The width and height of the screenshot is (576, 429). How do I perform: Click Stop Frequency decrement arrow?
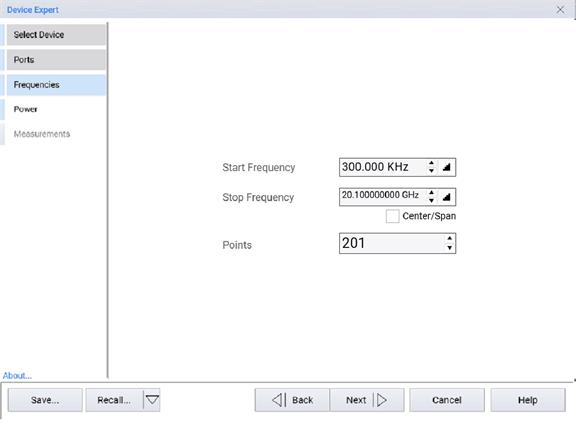431,201
